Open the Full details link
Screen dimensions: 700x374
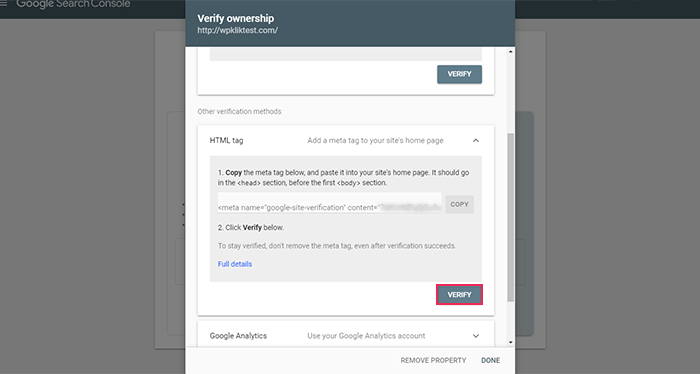click(235, 264)
